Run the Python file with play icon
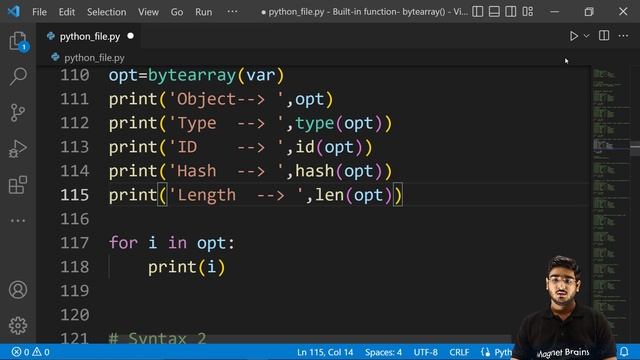This screenshot has height=360, width=640. point(573,36)
